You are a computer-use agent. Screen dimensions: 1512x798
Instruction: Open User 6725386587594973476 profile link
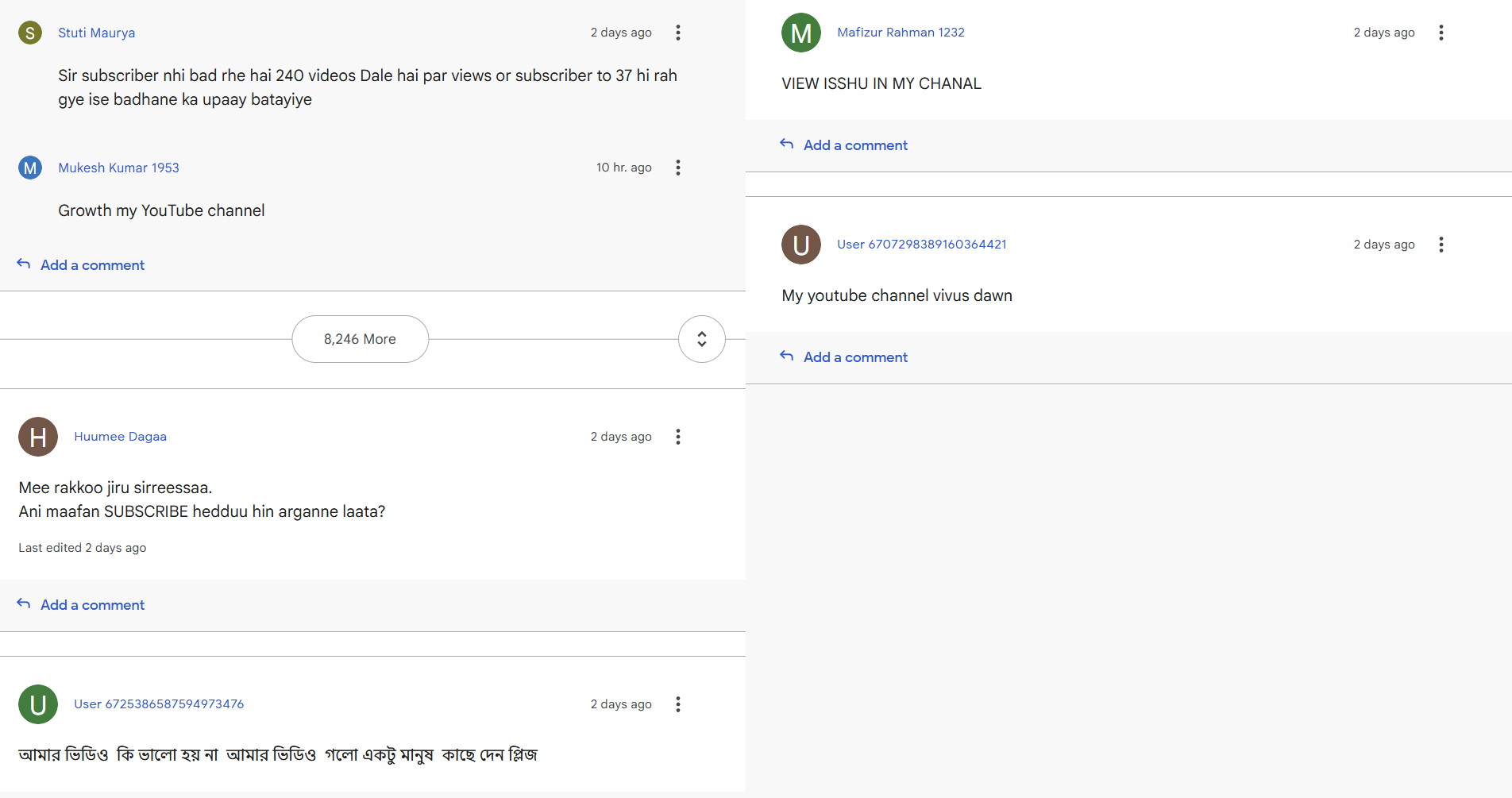coord(159,704)
